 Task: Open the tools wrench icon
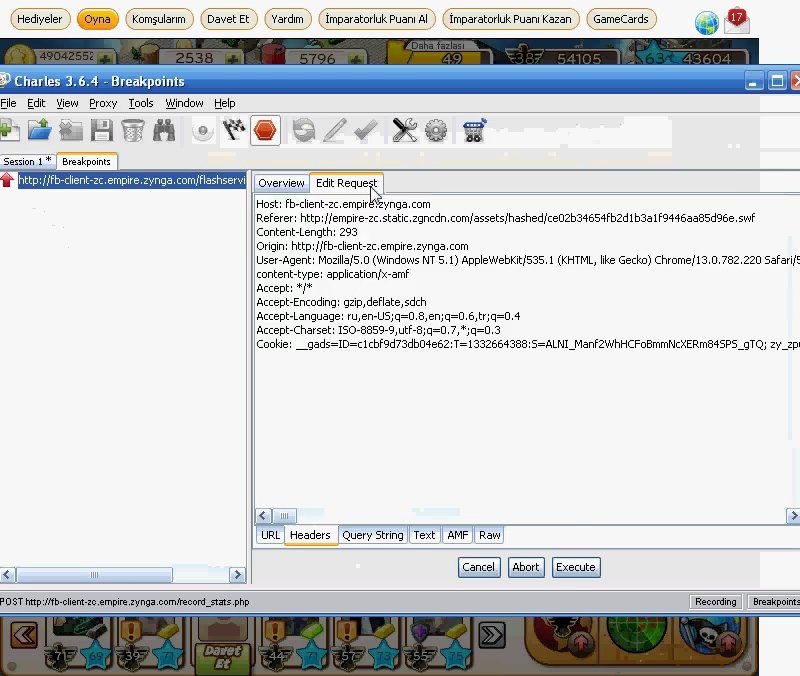pos(404,131)
